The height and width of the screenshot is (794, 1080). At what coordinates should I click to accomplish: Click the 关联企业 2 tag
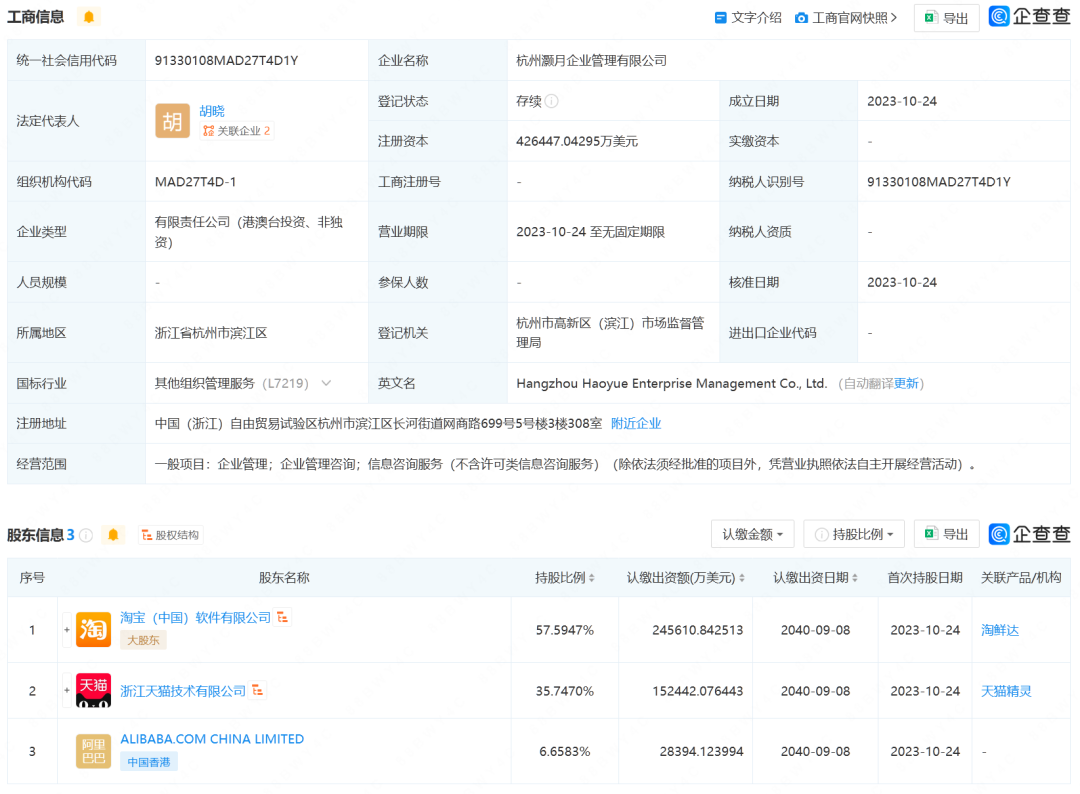237,131
